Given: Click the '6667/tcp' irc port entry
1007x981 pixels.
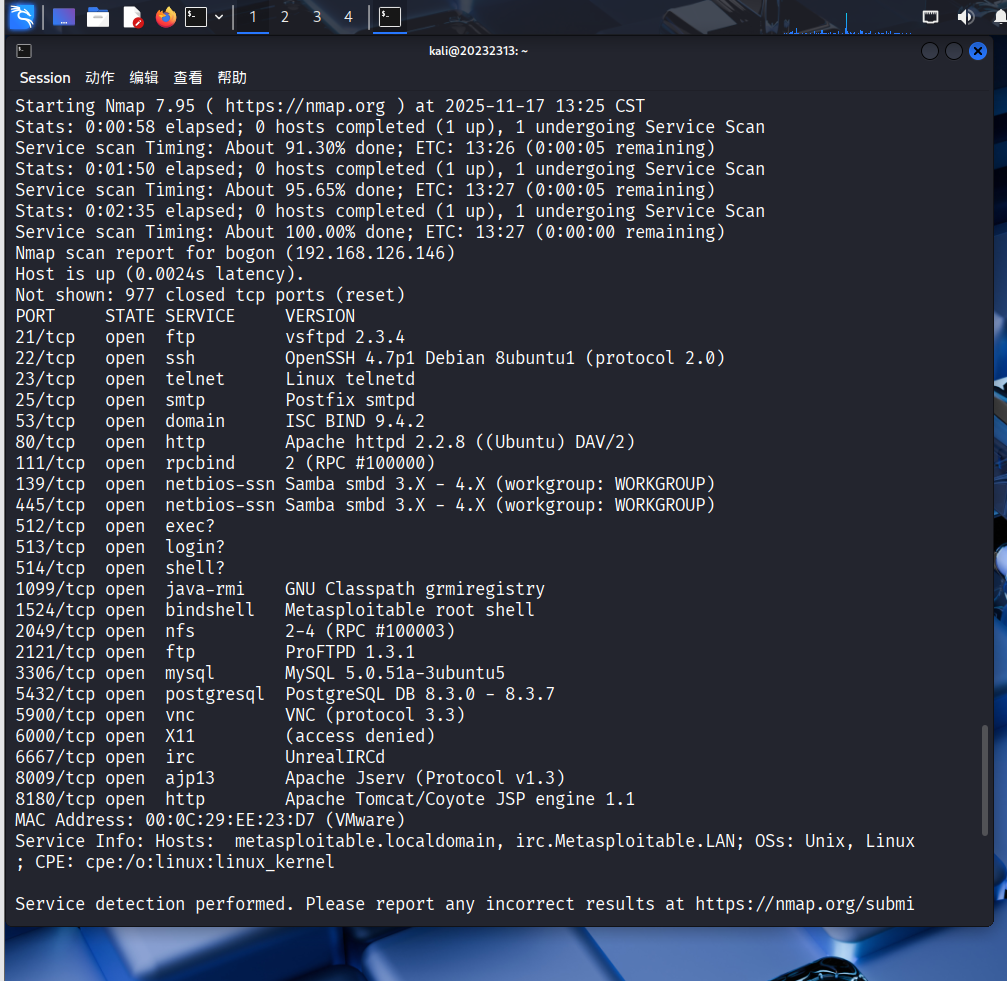Looking at the screenshot, I should click(55, 757).
